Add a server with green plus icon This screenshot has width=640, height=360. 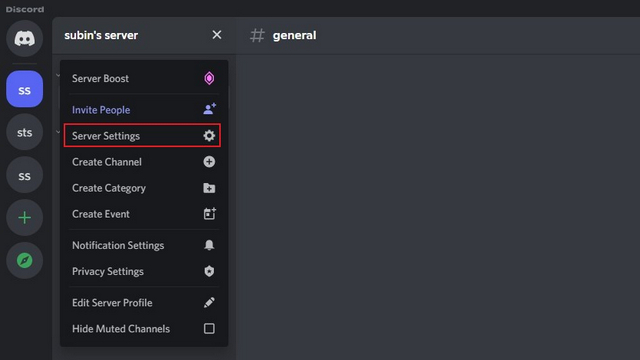click(x=24, y=218)
